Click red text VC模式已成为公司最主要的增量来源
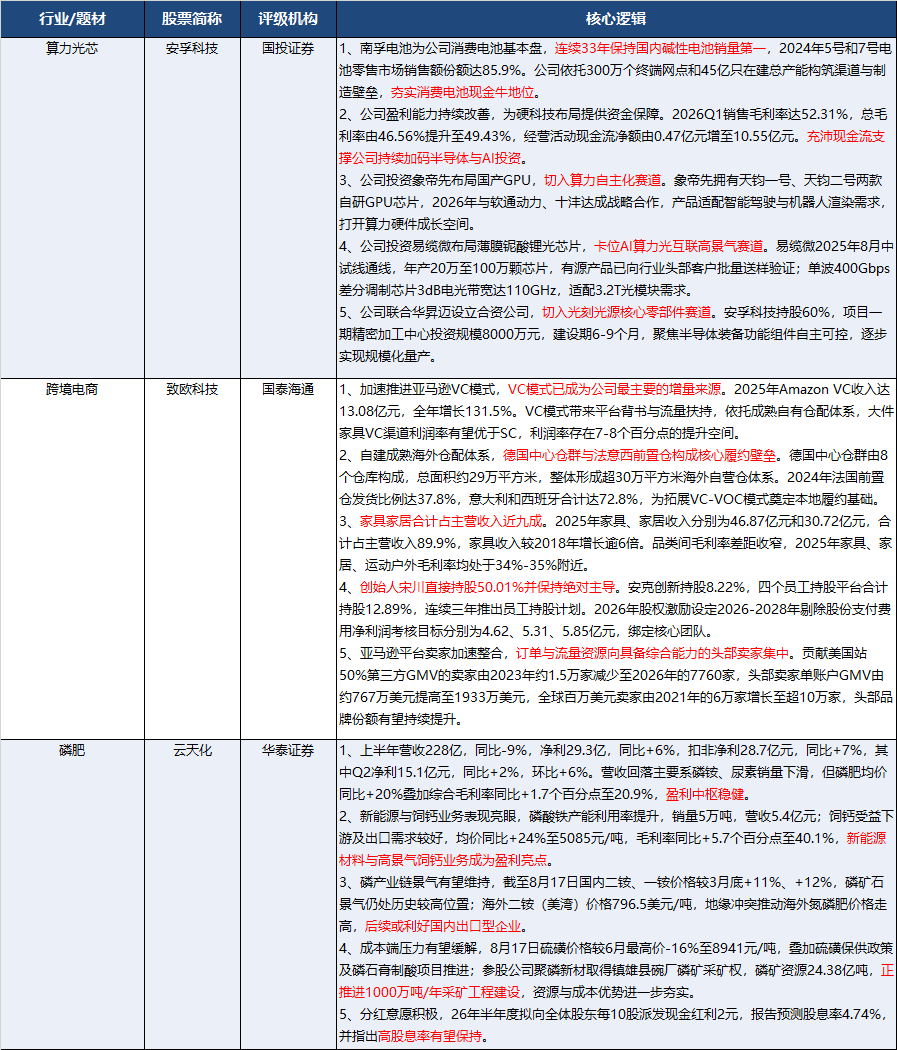 tap(615, 389)
